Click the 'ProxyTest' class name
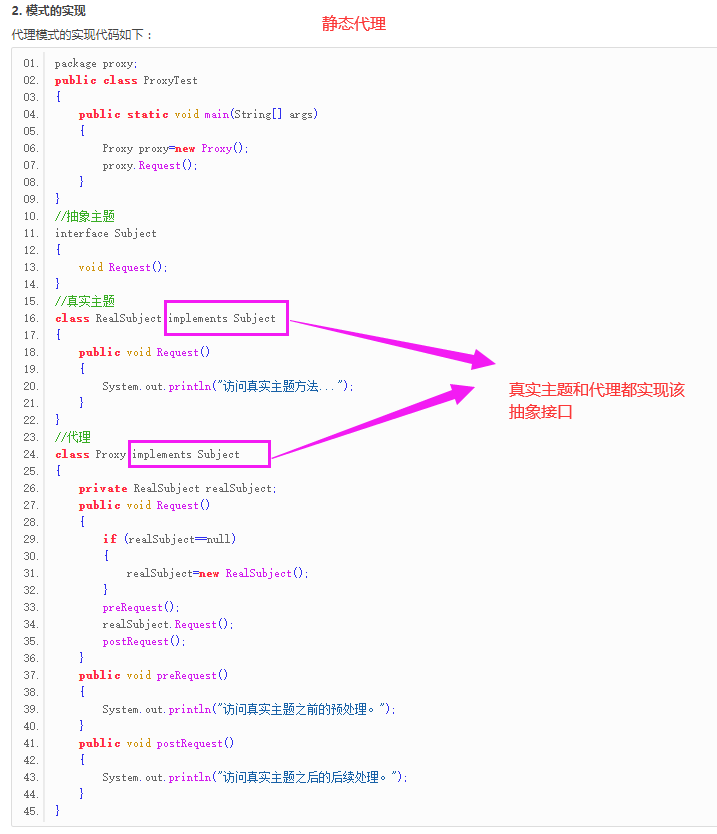 pyautogui.click(x=170, y=80)
